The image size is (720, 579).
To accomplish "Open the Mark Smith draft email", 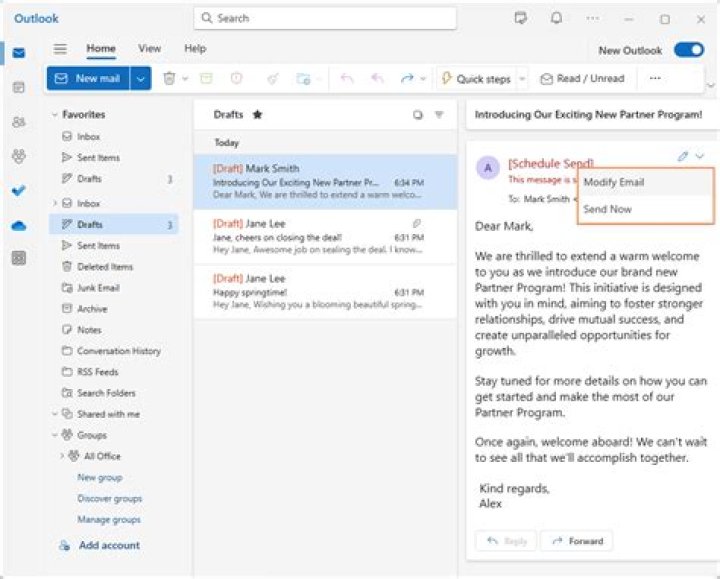I will 325,182.
